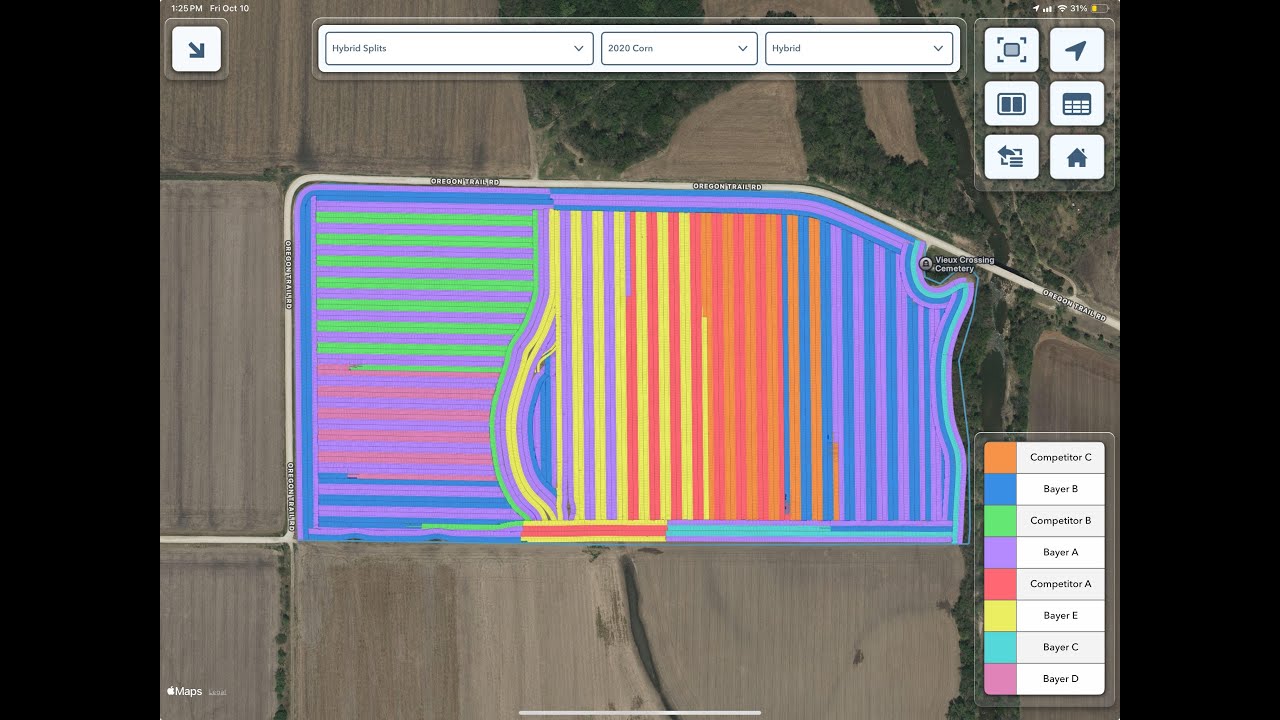Select the red Competitor A swatch
Screen dimensions: 1280x720
point(1000,584)
